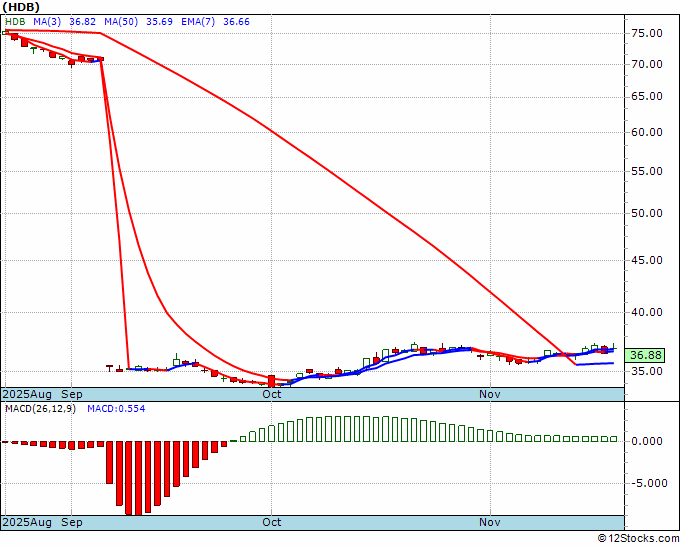Click the 0.000 MACD axis label

pos(647,441)
